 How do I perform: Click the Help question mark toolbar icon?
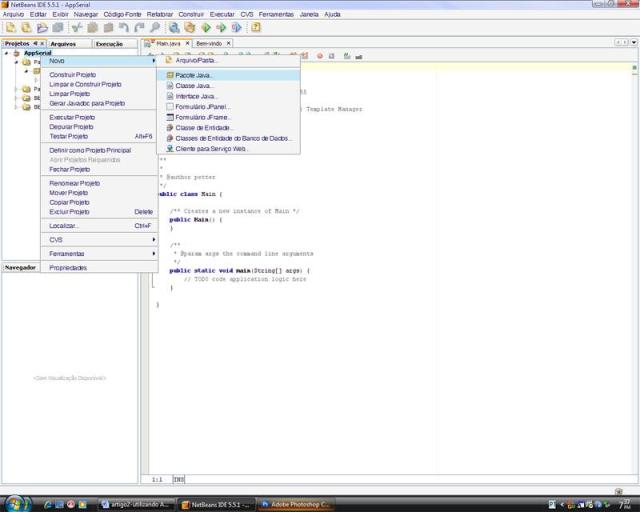tap(256, 28)
